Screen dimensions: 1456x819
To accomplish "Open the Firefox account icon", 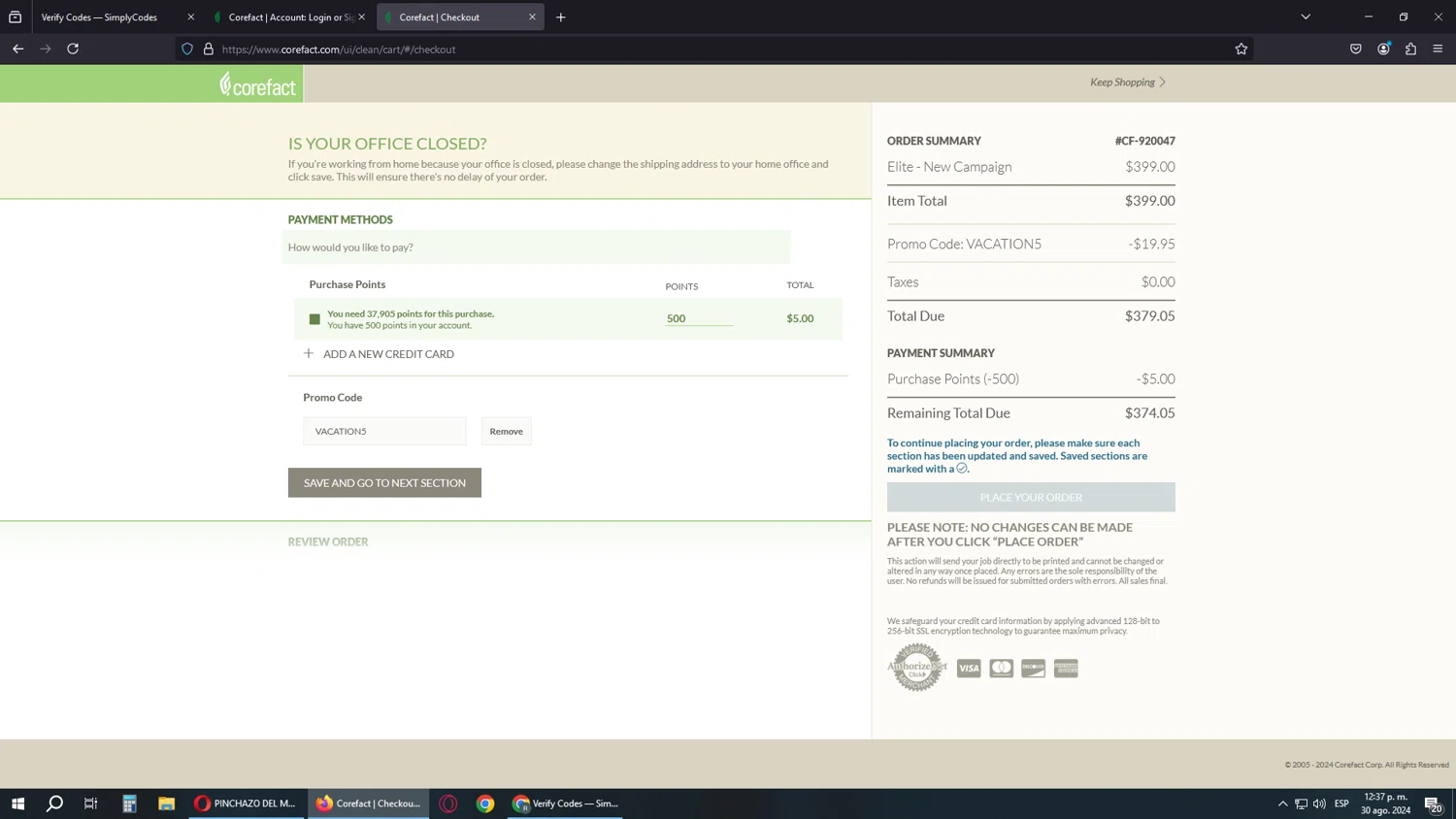I will (1383, 49).
